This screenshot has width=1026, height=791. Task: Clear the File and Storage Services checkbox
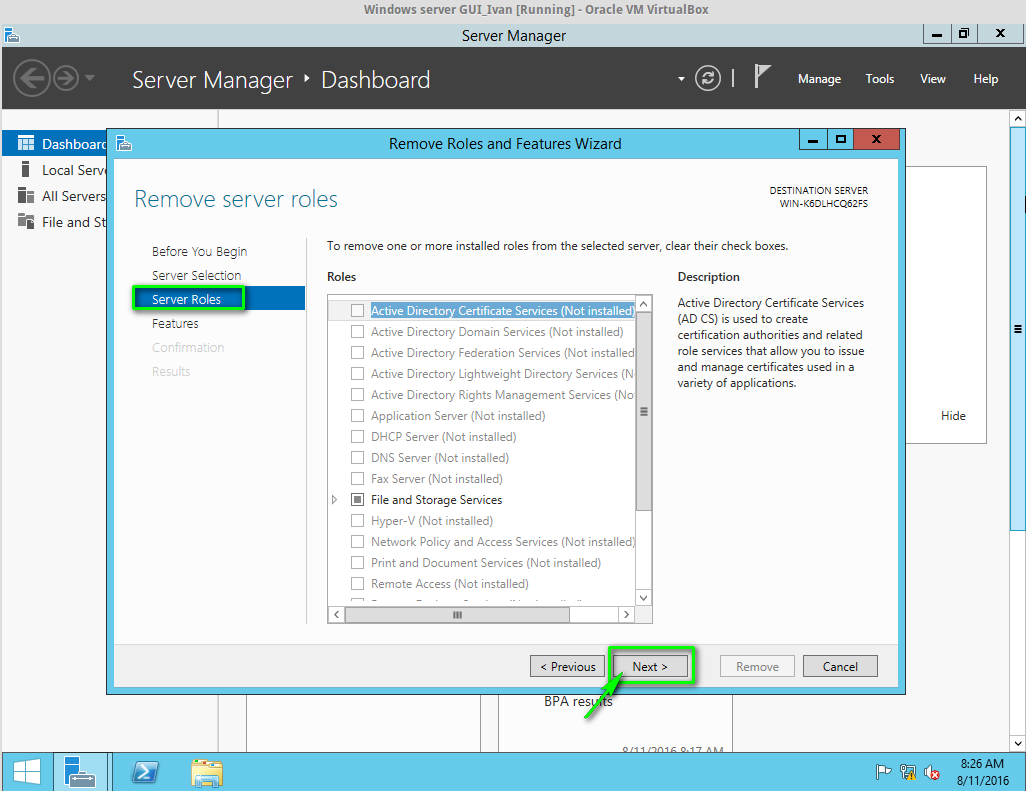(x=357, y=499)
